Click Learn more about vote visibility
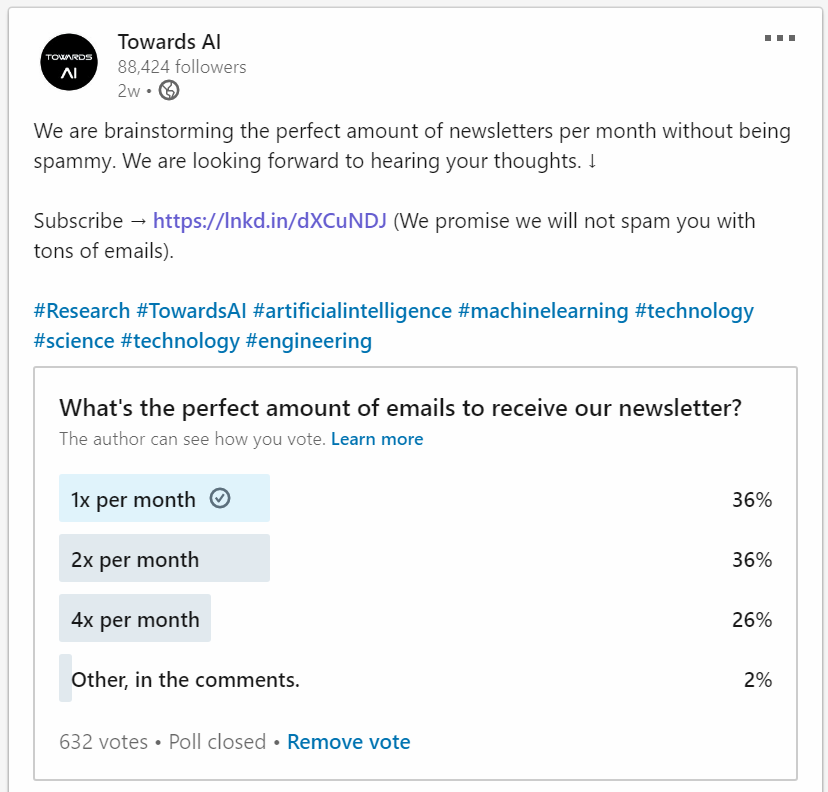This screenshot has height=792, width=828. point(377,439)
